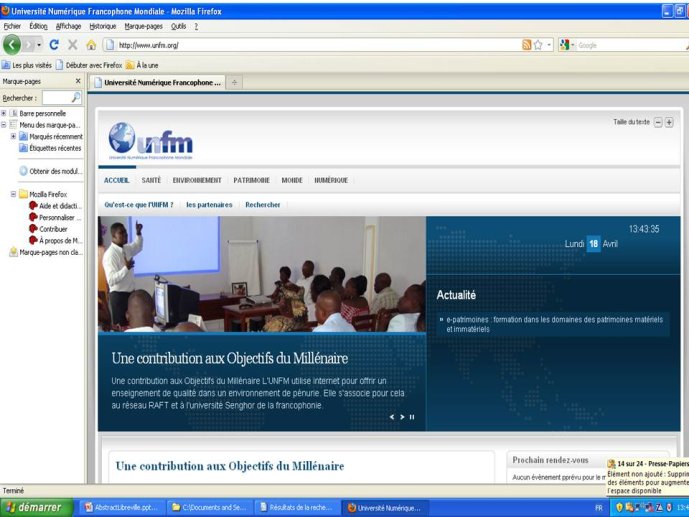Switch to Résultats de la recherche taskbar item

pos(297,507)
